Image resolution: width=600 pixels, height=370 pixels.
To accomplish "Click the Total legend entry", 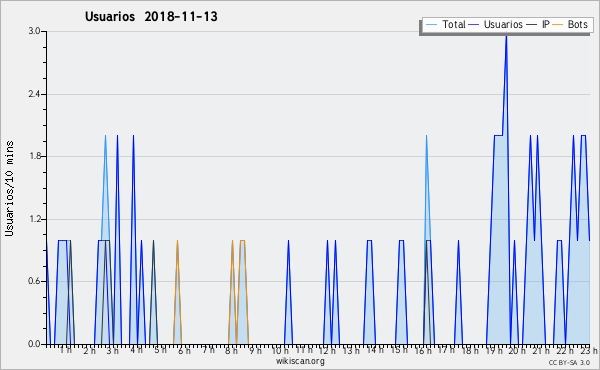I will point(445,24).
